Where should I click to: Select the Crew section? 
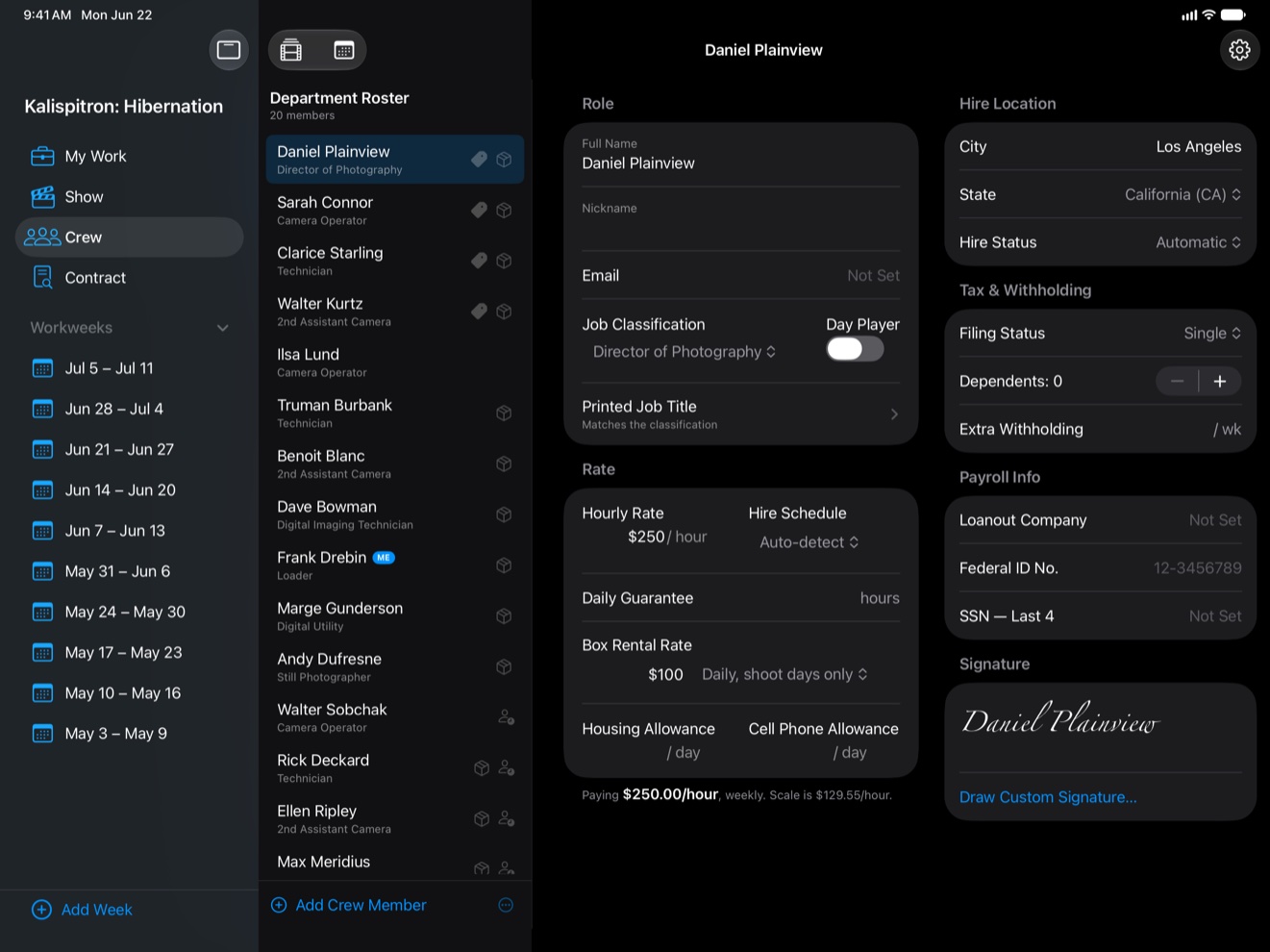click(129, 237)
